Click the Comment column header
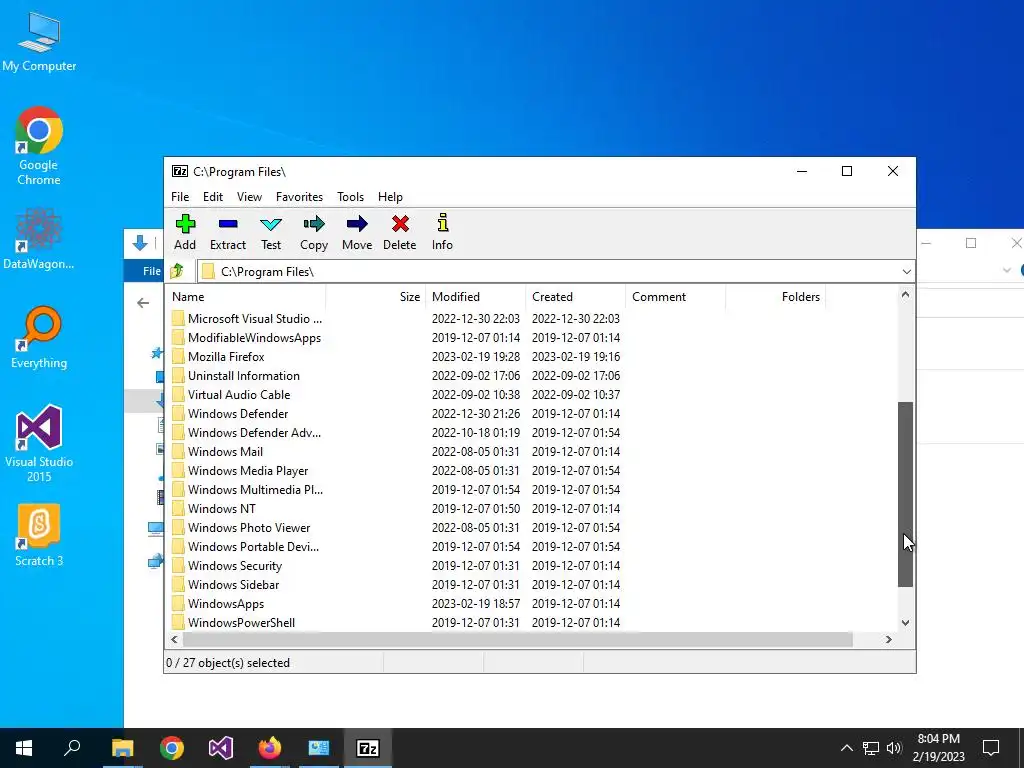The image size is (1024, 768). click(675, 296)
